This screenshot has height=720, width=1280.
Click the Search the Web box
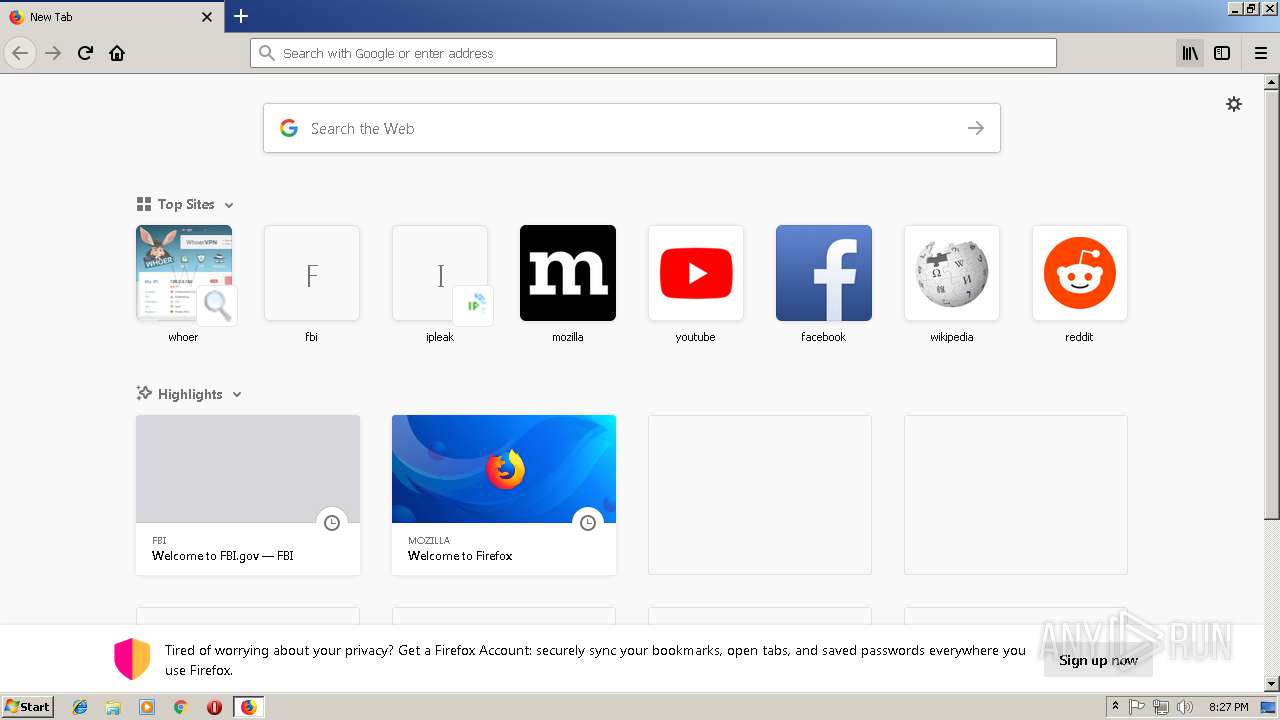632,128
